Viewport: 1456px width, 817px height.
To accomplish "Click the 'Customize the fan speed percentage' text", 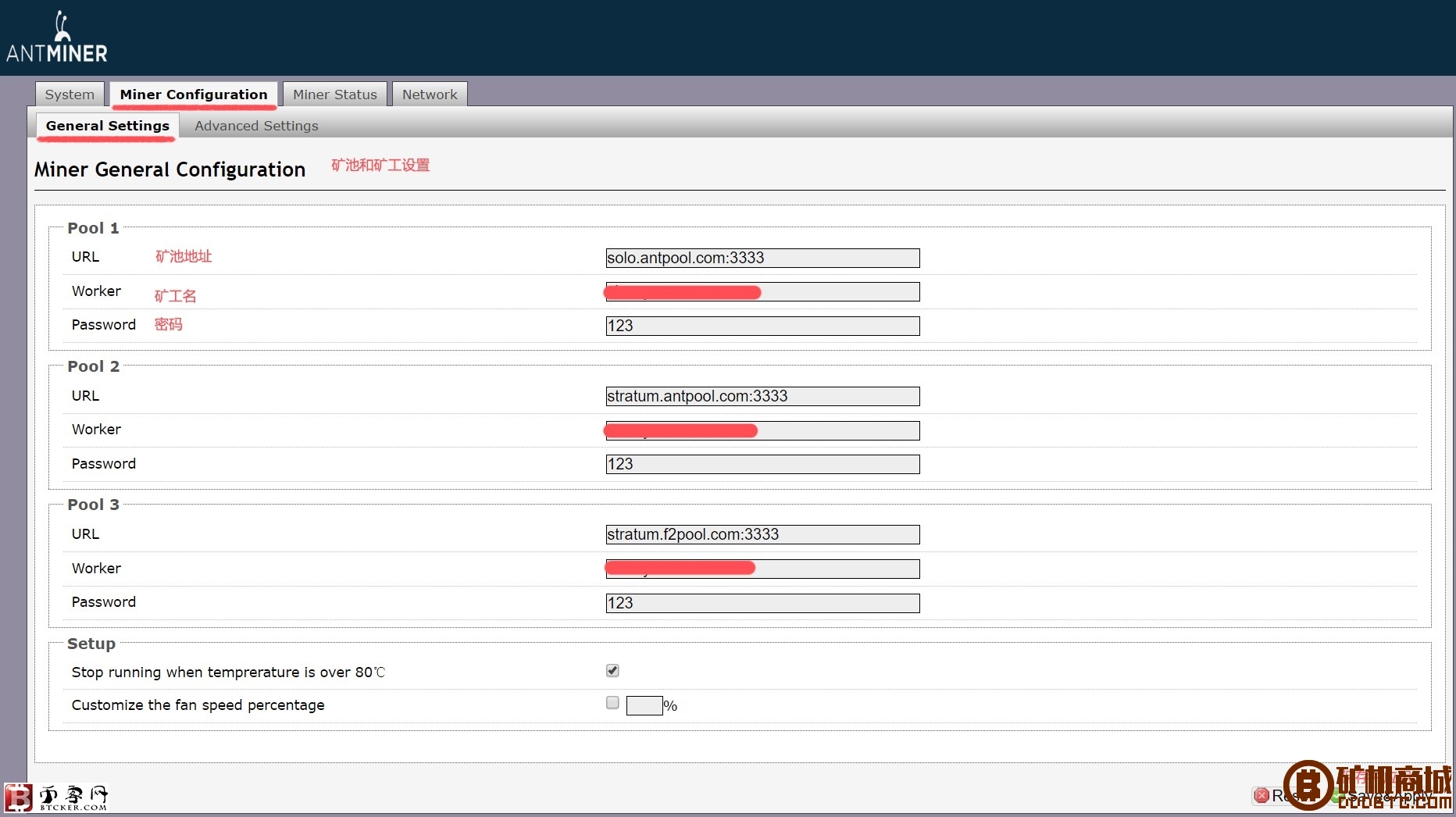I will click(x=198, y=705).
